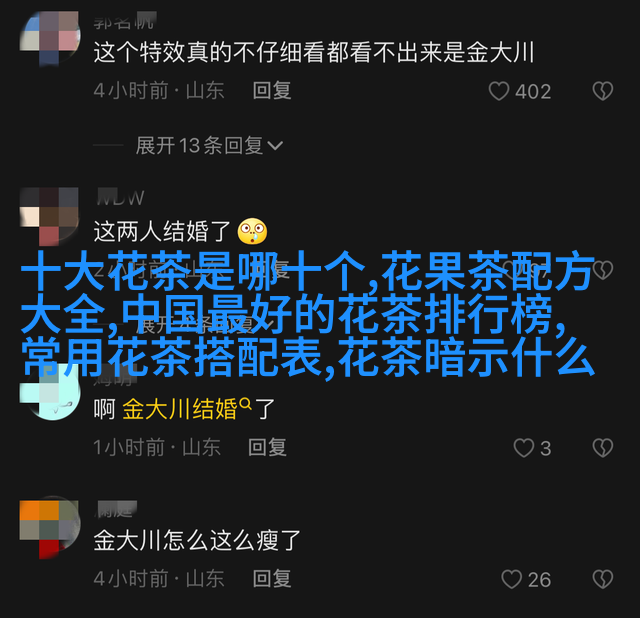Viewport: 640px width, 618px height.
Task: Open the highlighted 金大川结婚 search link
Action: coord(180,409)
